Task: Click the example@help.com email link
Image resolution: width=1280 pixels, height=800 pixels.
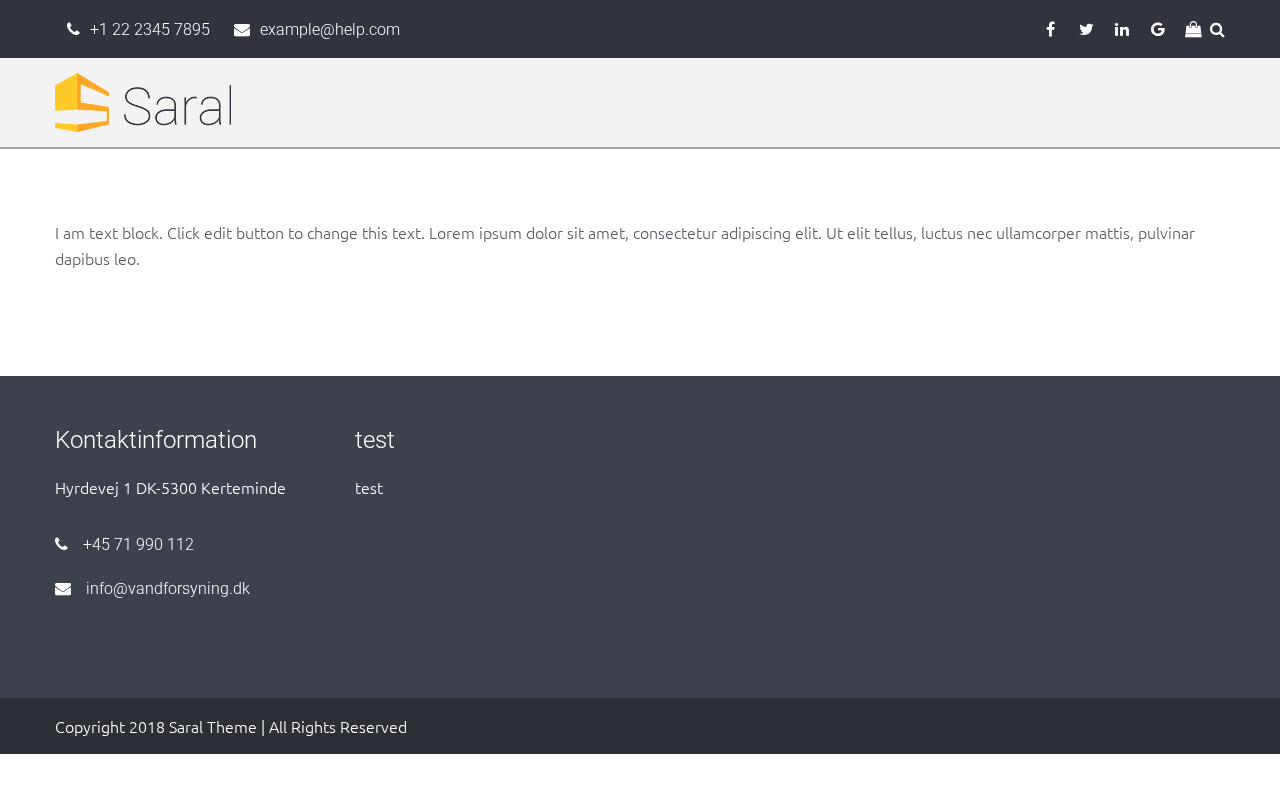Action: point(330,30)
